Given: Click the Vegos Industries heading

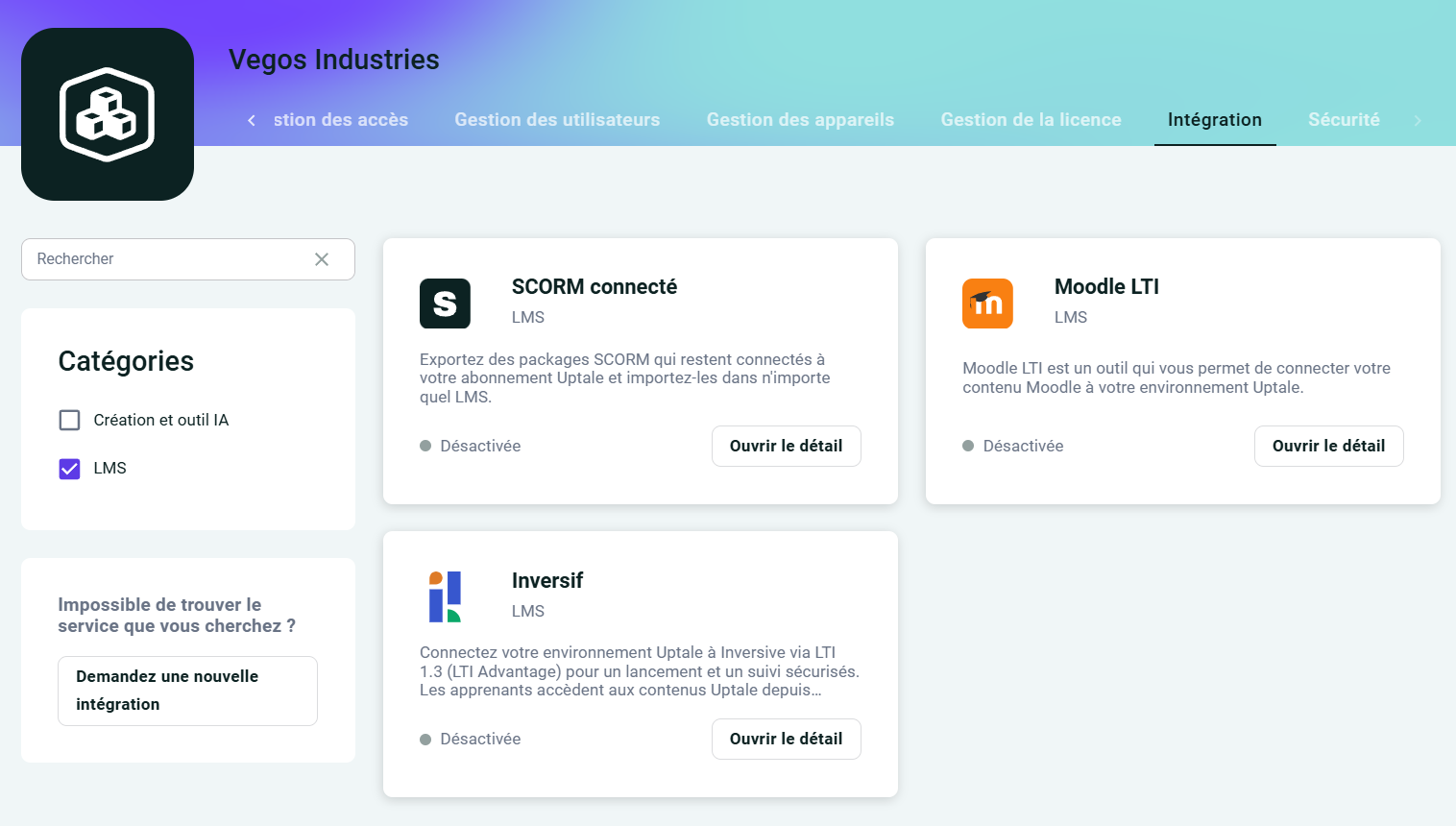Looking at the screenshot, I should point(334,60).
